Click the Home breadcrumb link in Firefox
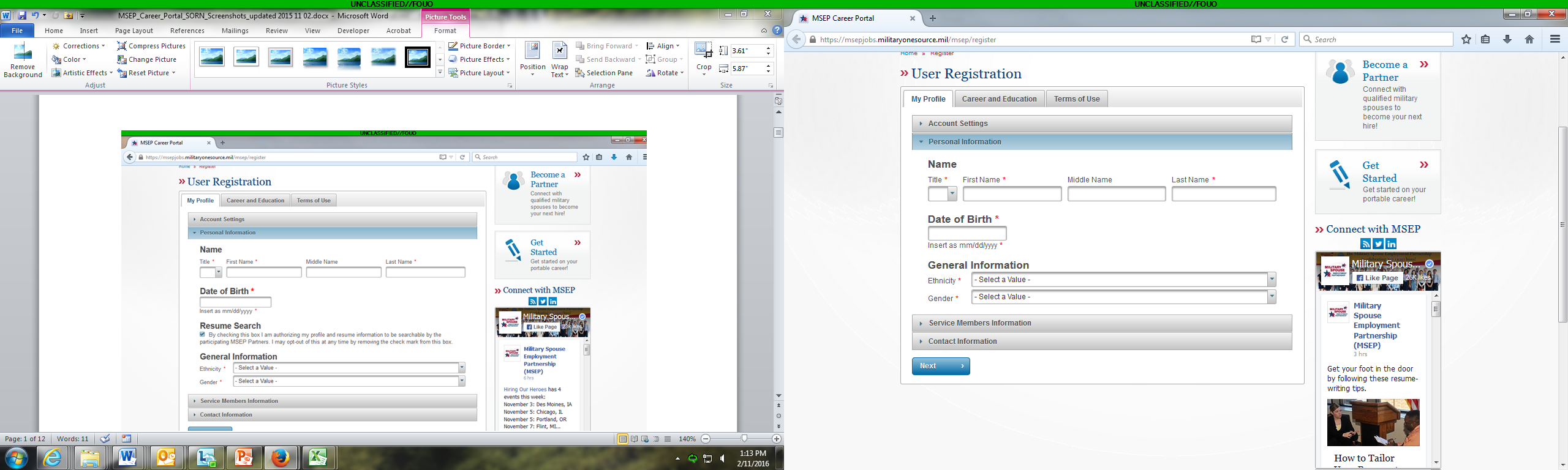Image resolution: width=1568 pixels, height=470 pixels. click(909, 53)
